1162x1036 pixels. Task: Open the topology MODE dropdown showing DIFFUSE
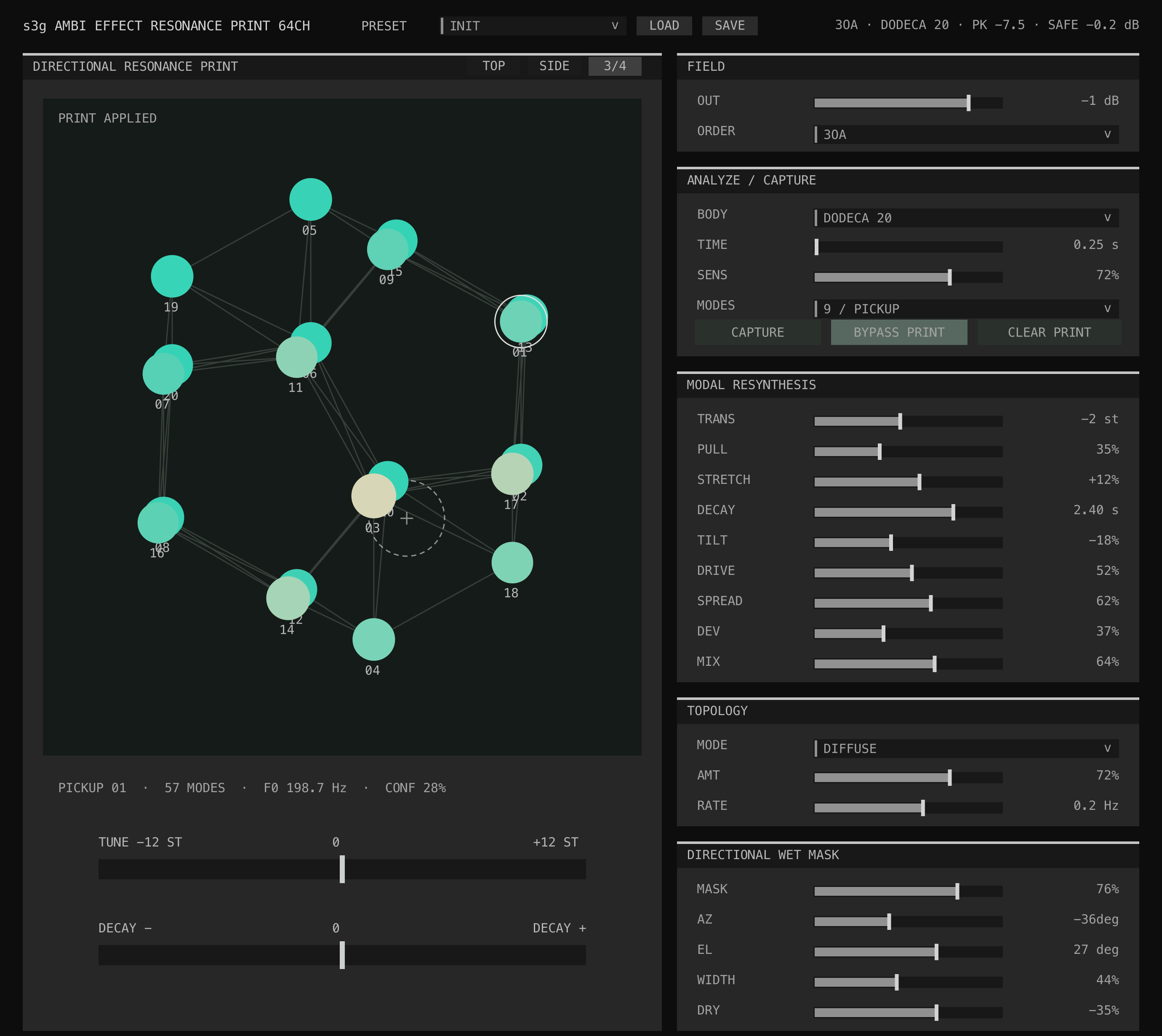[x=966, y=748]
